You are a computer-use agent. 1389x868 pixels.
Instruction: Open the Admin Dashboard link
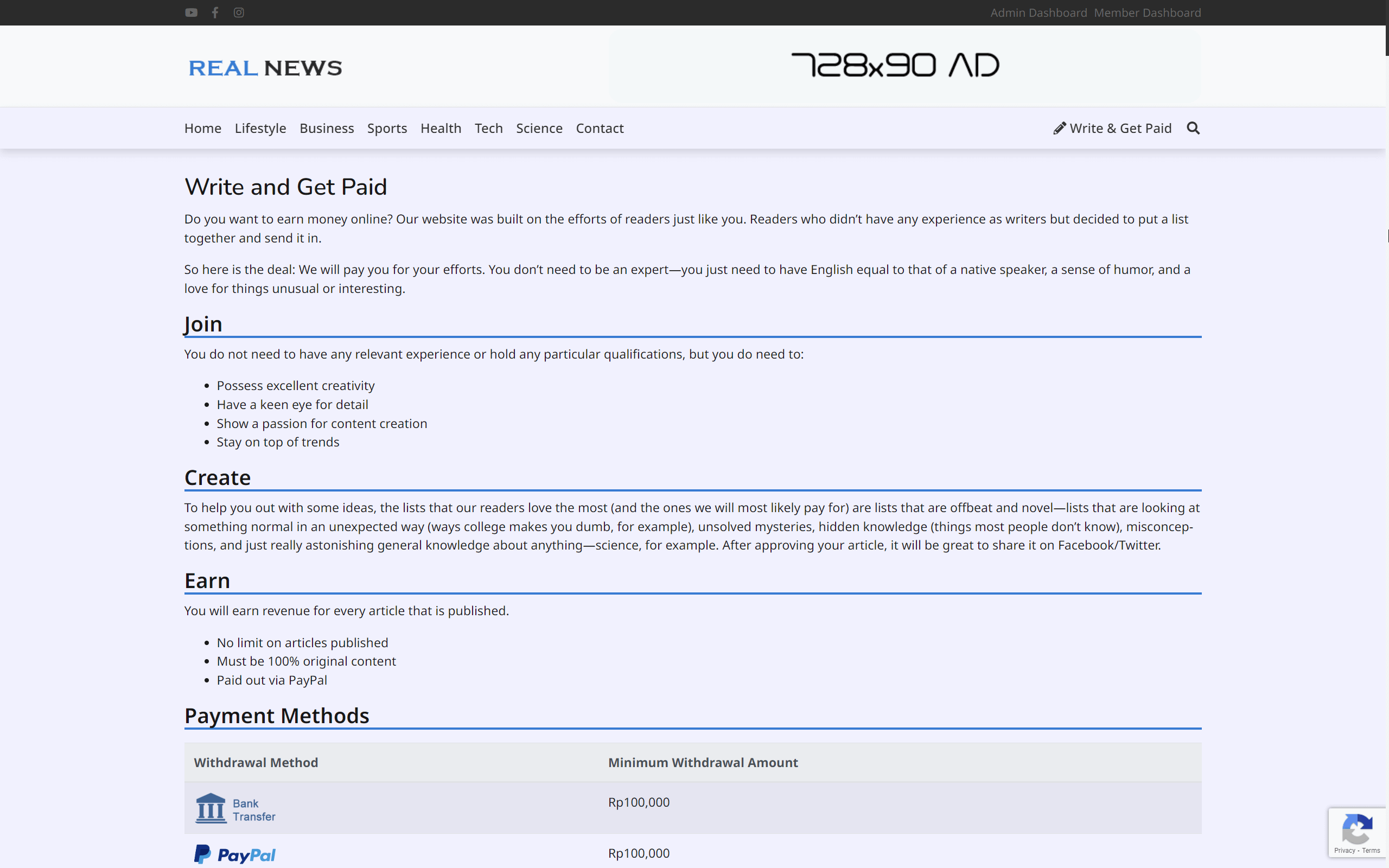pyautogui.click(x=1038, y=12)
